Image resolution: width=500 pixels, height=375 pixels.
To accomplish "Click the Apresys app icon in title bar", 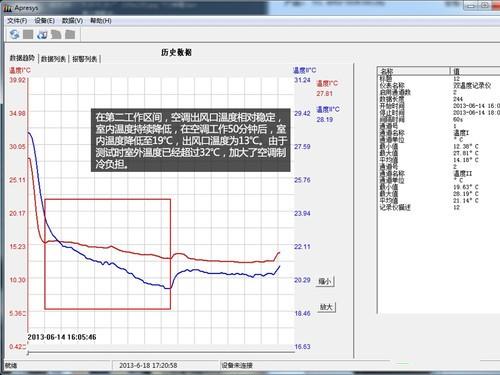I will point(8,8).
